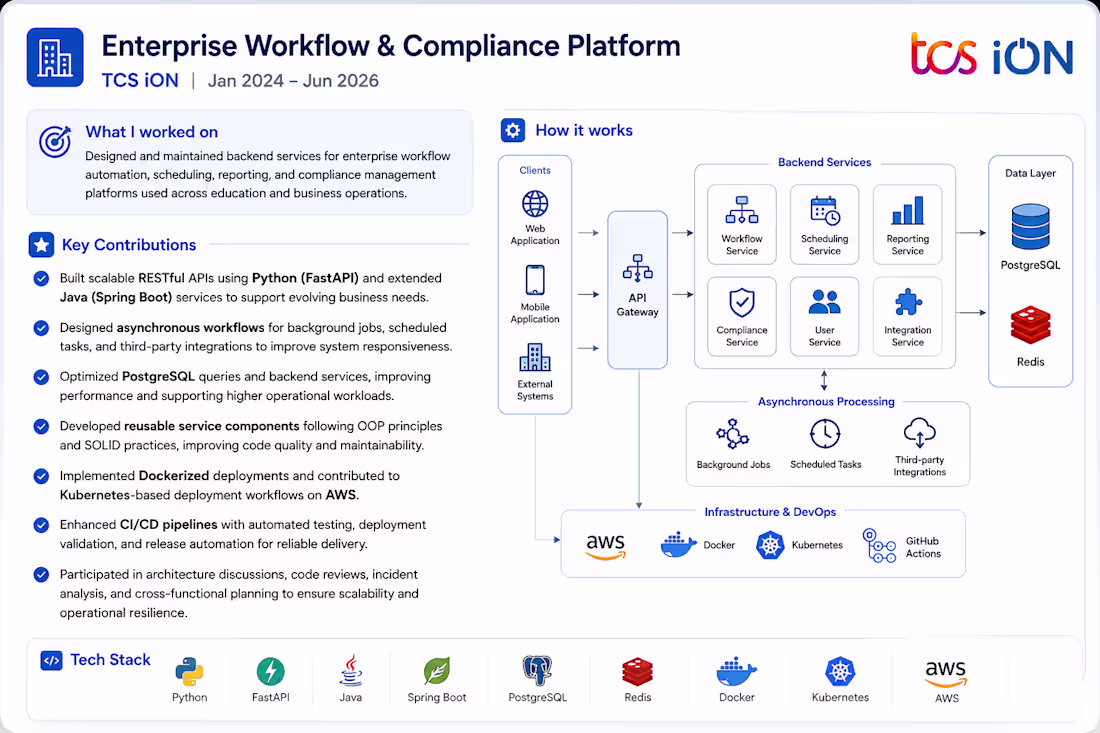
Task: Click the code icon beside Tech Stack
Action: pyautogui.click(x=51, y=660)
